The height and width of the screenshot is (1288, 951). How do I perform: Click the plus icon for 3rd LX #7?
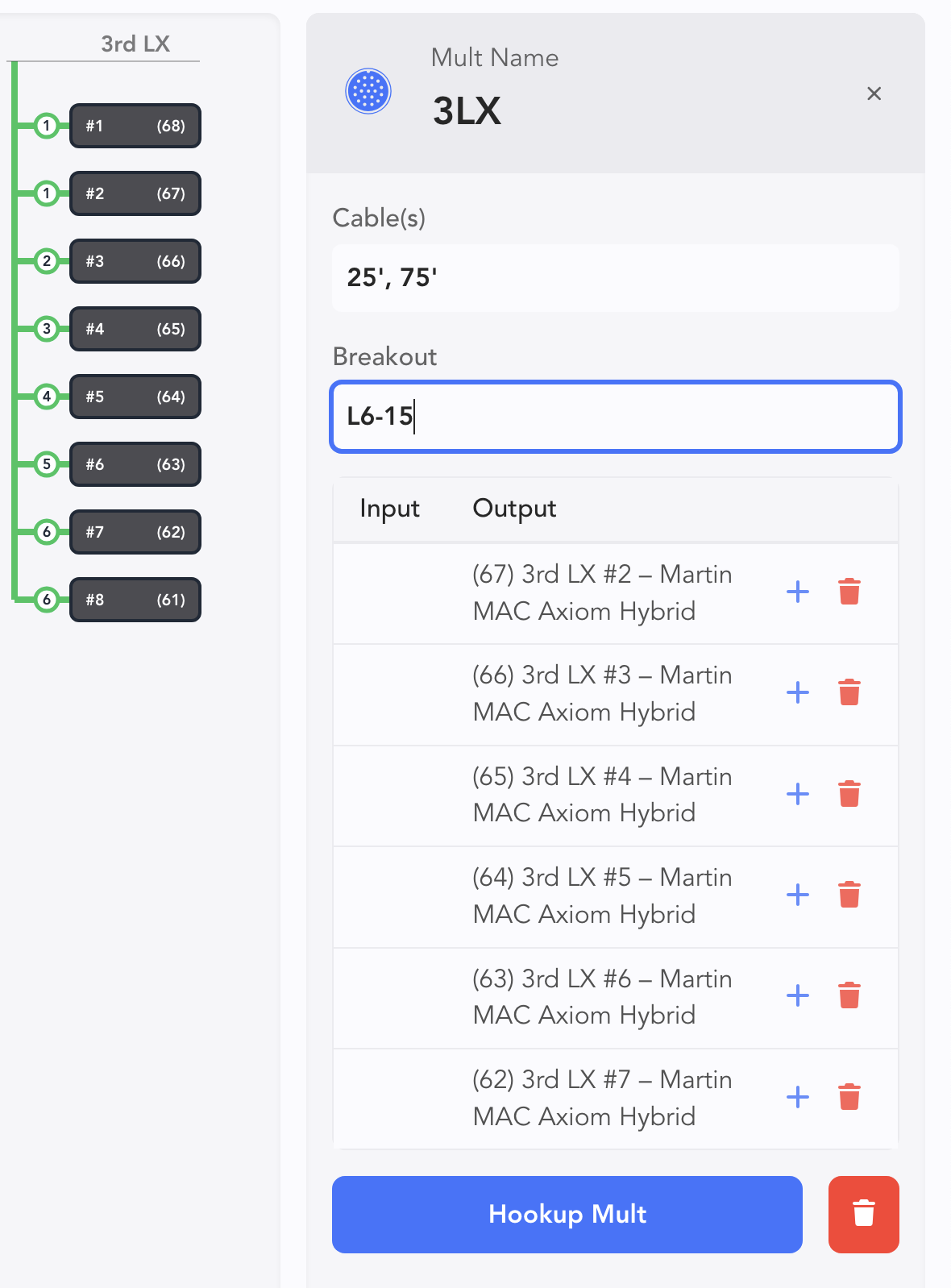tap(797, 1097)
